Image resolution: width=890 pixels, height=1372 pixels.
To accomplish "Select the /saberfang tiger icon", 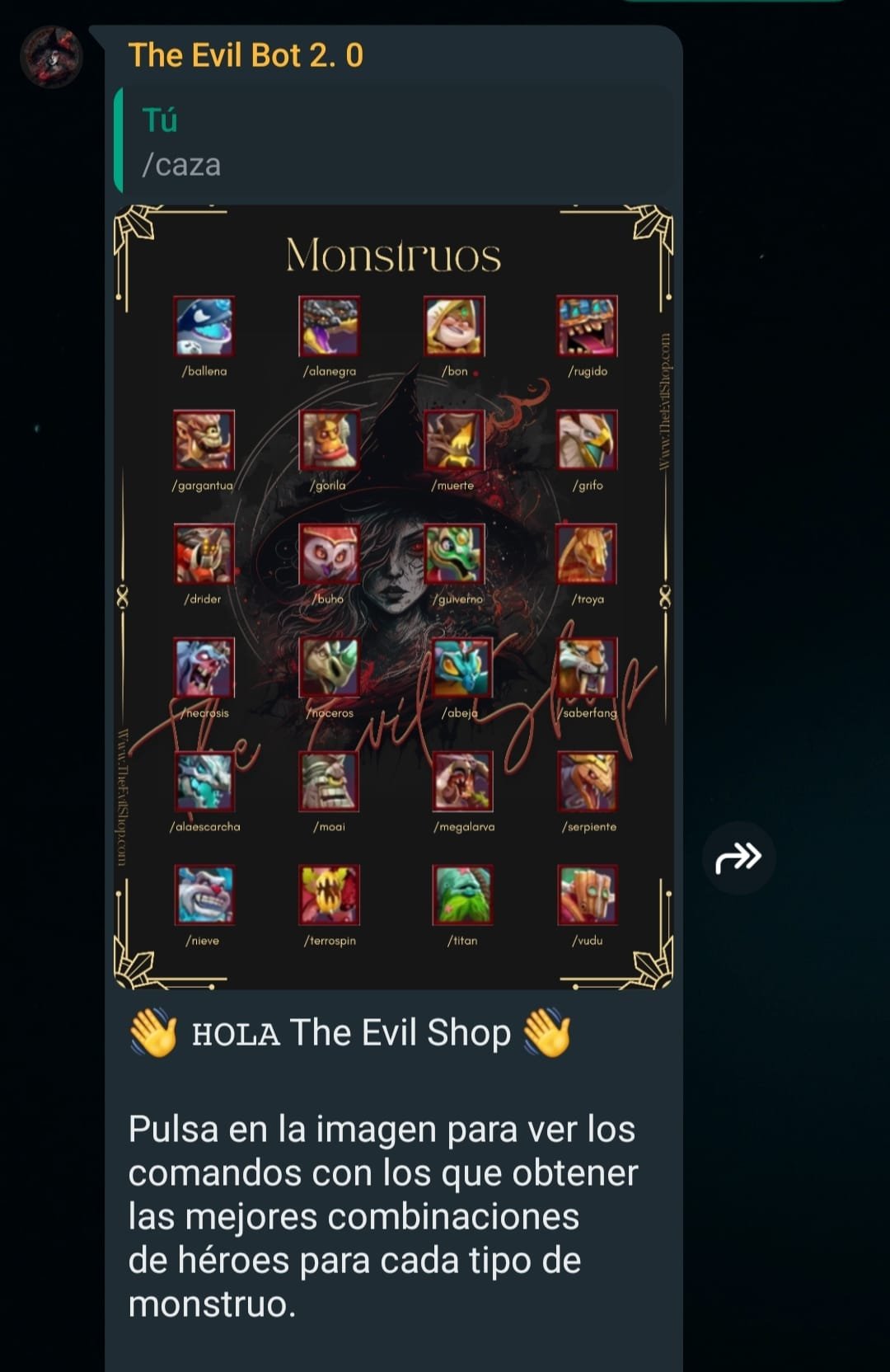I will pos(587,667).
